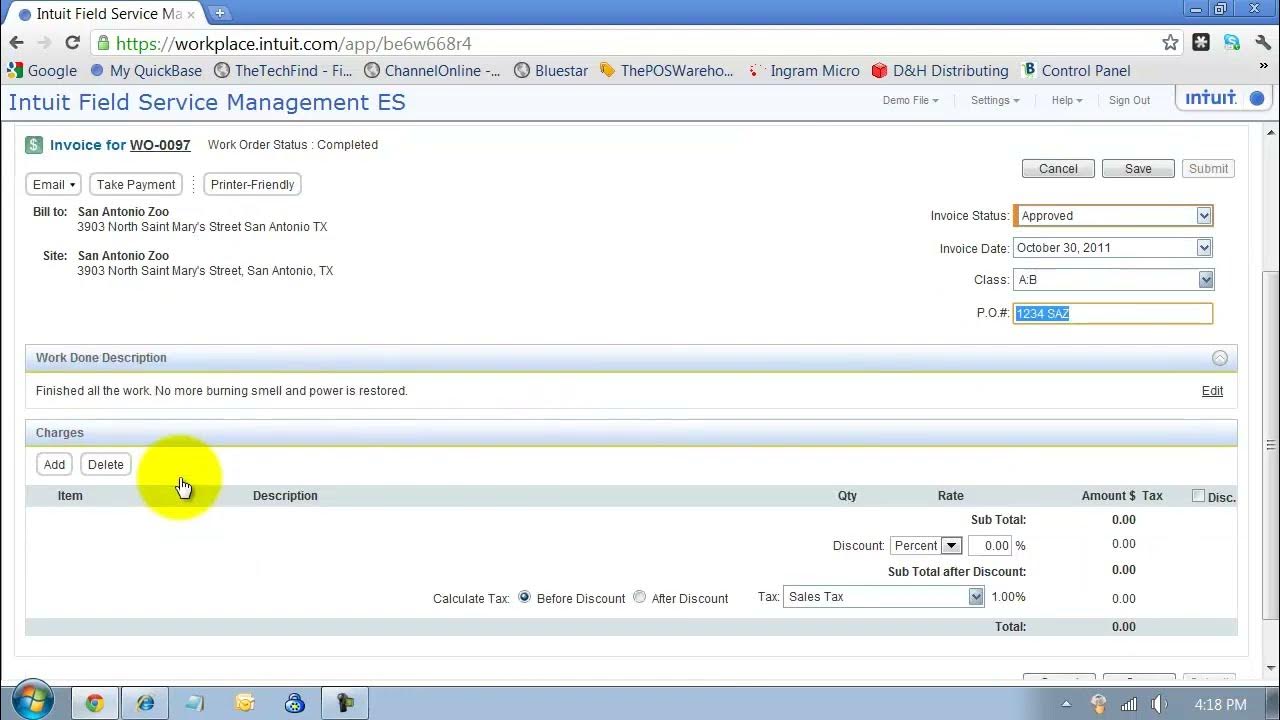Click the Cancel button
This screenshot has height=720, width=1280.
click(1058, 168)
